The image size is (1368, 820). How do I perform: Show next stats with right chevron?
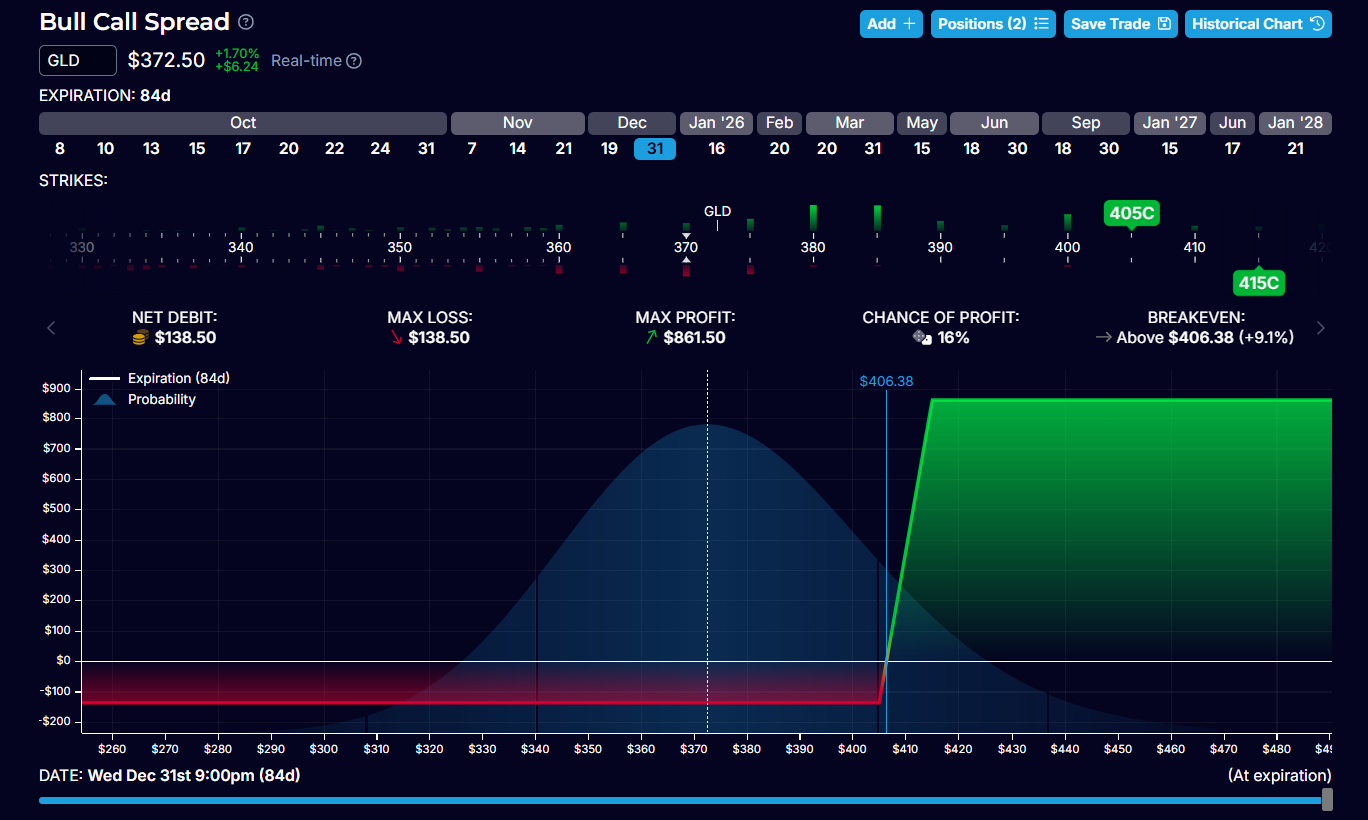tap(1321, 328)
